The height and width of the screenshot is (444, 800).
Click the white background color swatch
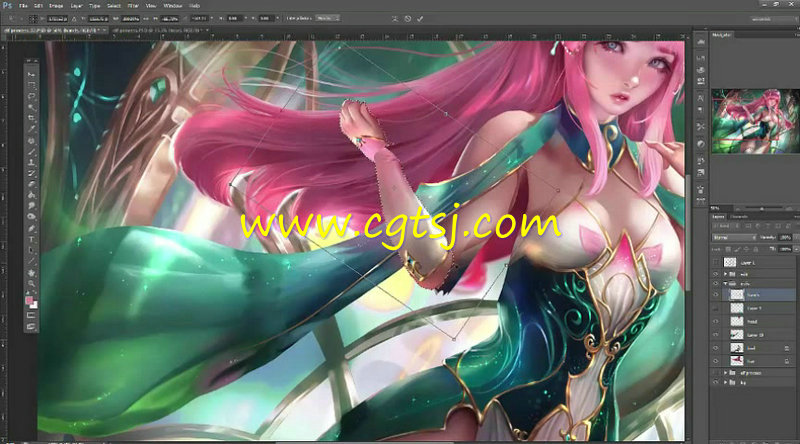click(34, 305)
